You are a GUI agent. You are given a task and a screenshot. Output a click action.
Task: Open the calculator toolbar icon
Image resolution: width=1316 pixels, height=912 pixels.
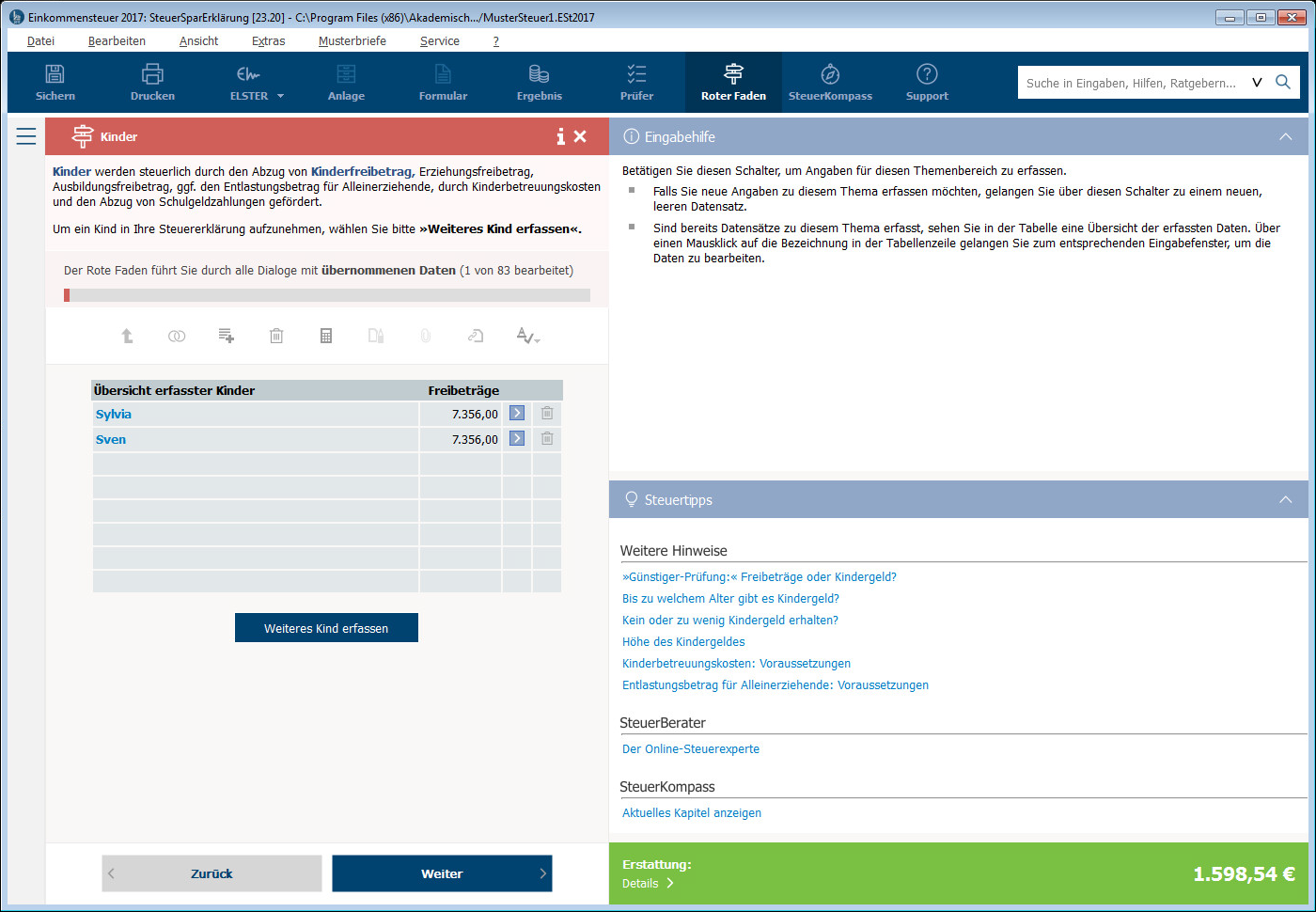pos(326,336)
